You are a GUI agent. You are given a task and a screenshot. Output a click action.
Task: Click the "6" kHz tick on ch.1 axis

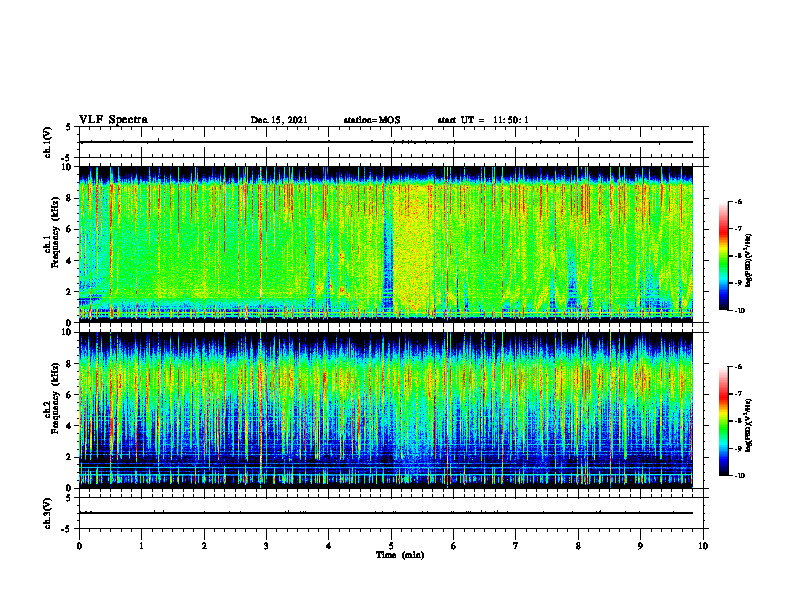(x=69, y=229)
